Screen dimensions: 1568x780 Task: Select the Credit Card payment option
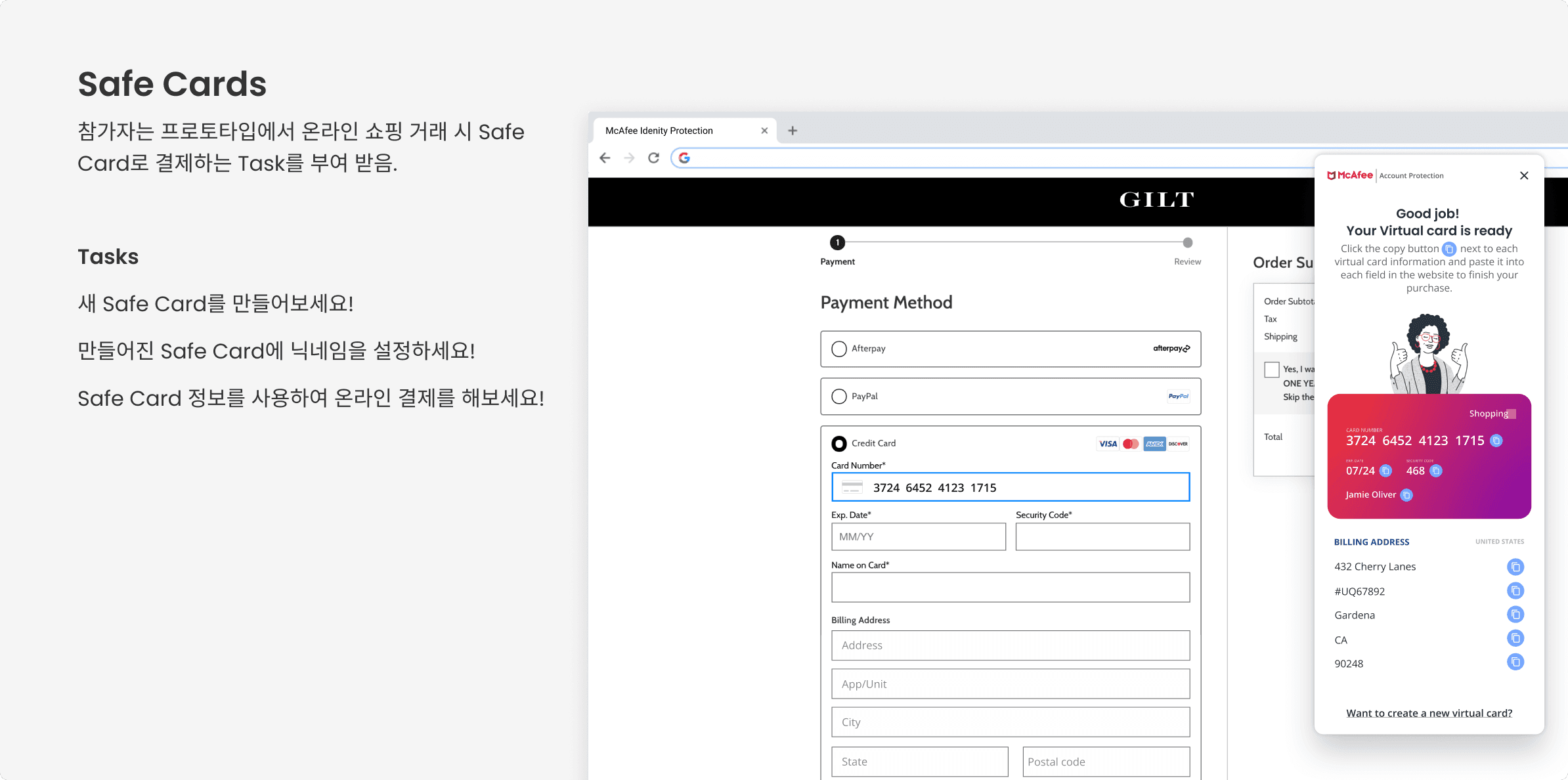pyautogui.click(x=839, y=444)
